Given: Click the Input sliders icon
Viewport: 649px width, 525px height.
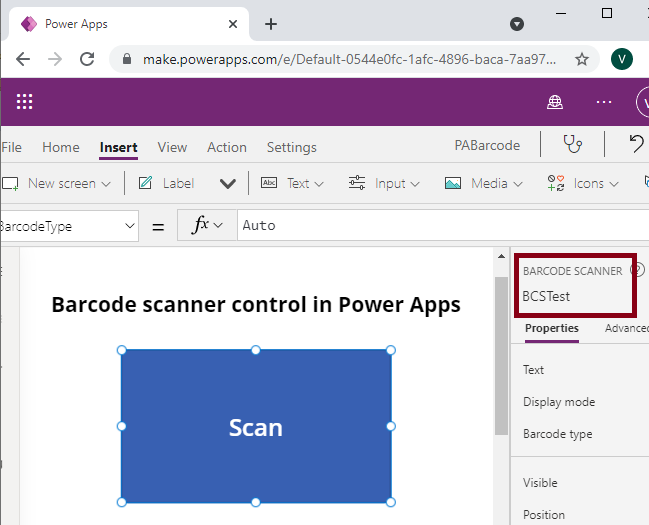Looking at the screenshot, I should 357,183.
